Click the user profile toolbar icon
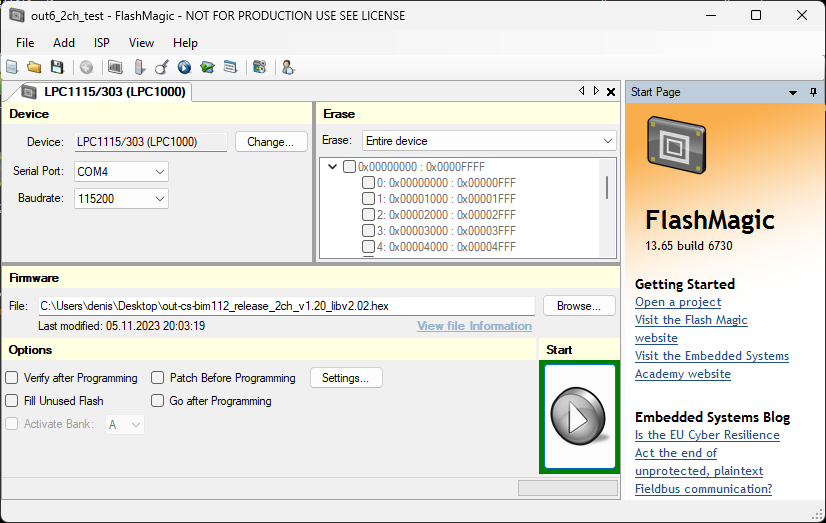 pos(288,67)
